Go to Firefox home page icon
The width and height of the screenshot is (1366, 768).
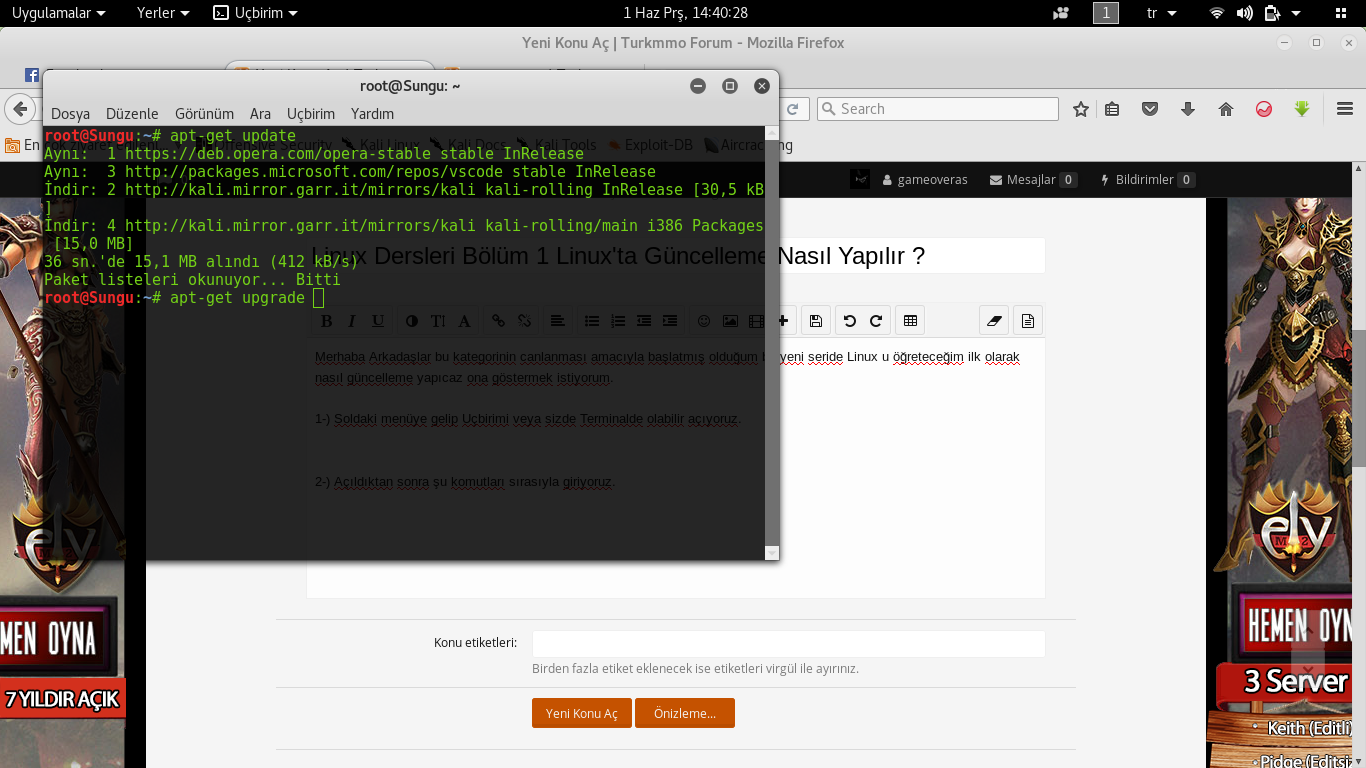(1226, 109)
